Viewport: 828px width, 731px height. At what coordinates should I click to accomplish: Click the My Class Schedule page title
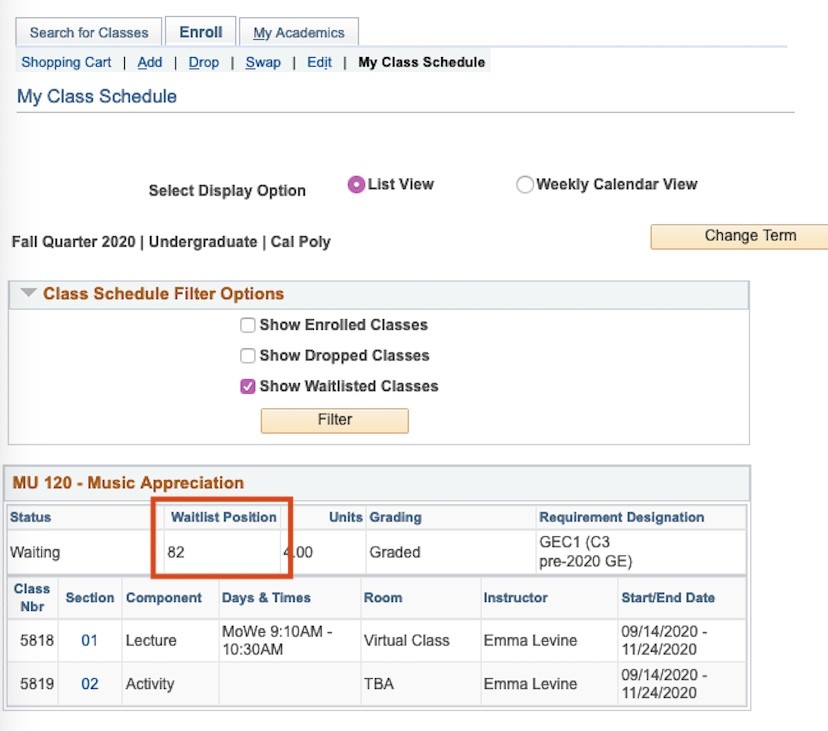(x=97, y=96)
